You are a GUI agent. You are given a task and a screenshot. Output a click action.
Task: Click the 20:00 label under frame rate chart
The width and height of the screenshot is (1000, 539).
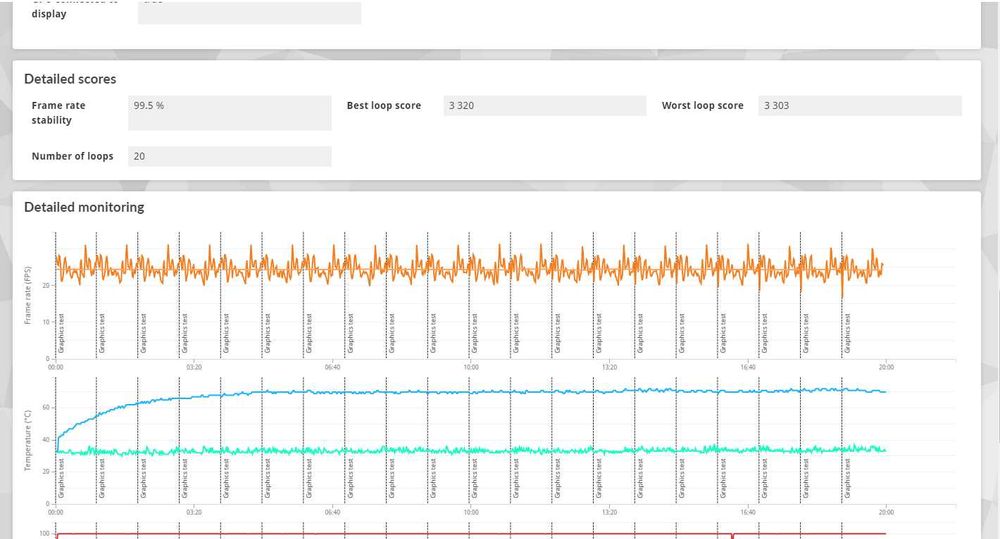point(886,367)
